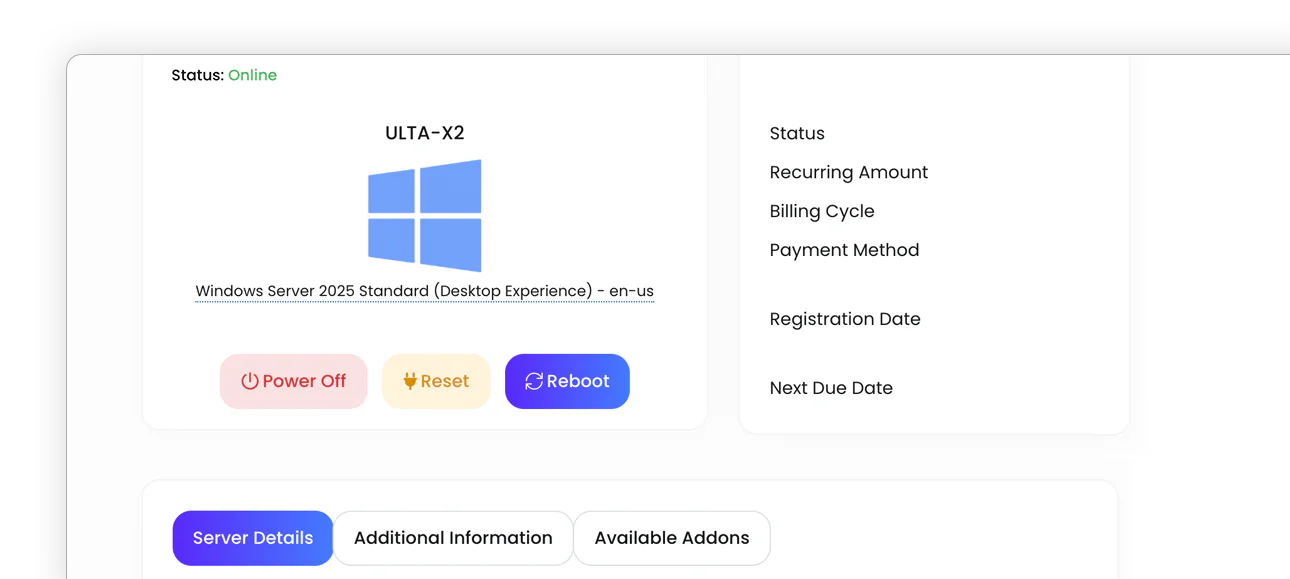Click the Billing Cycle row

point(822,211)
